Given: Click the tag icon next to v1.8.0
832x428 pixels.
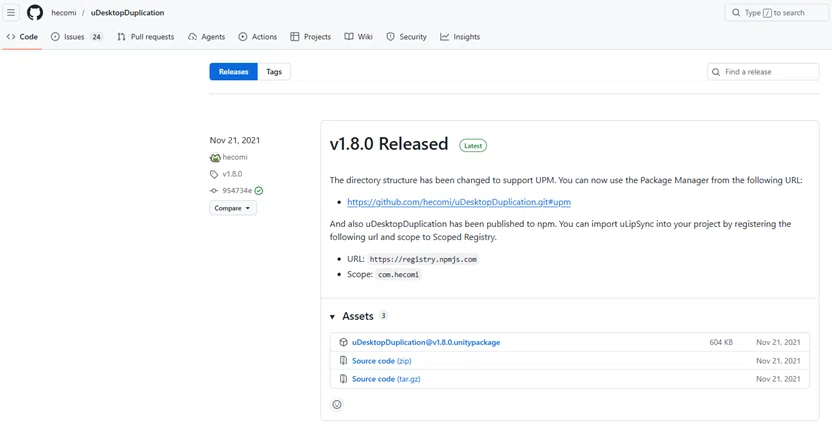Looking at the screenshot, I should (214, 174).
